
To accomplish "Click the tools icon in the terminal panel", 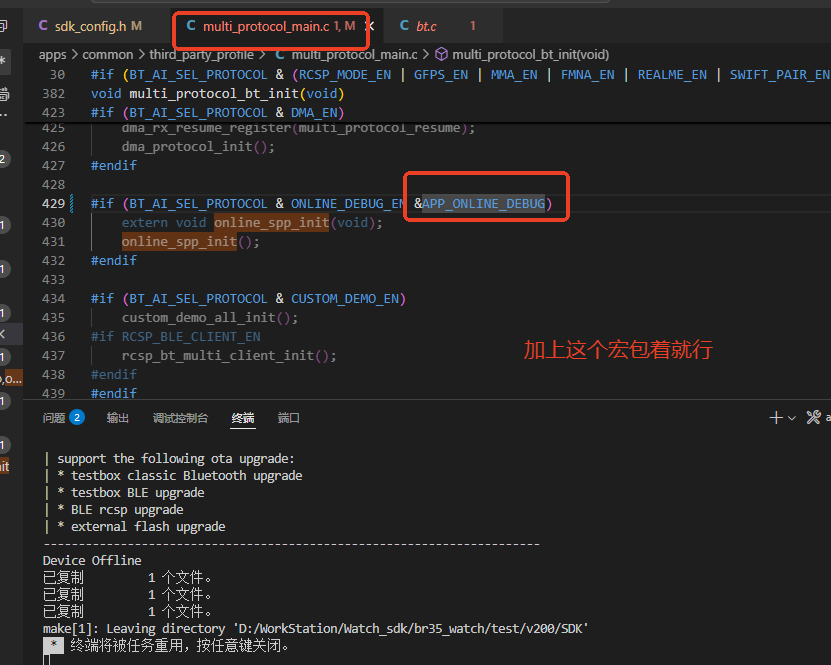I will click(x=814, y=418).
